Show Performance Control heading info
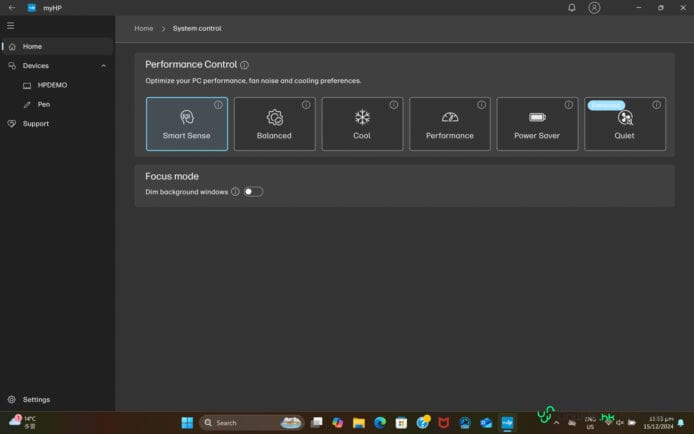Image resolution: width=694 pixels, height=434 pixels. click(244, 65)
